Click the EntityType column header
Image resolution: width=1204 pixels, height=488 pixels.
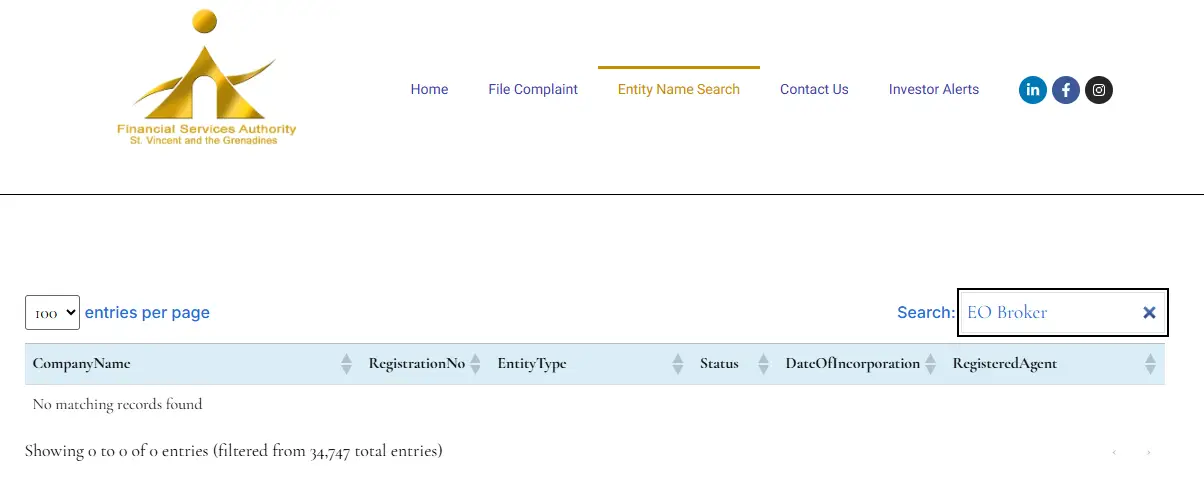coord(591,364)
